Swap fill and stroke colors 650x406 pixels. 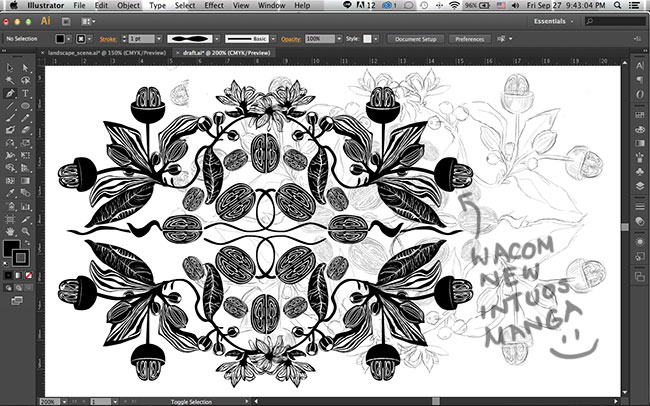(x=27, y=243)
